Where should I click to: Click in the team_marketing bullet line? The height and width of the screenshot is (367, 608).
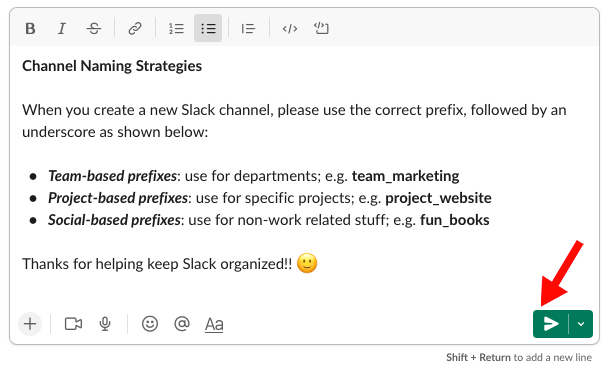point(254,176)
